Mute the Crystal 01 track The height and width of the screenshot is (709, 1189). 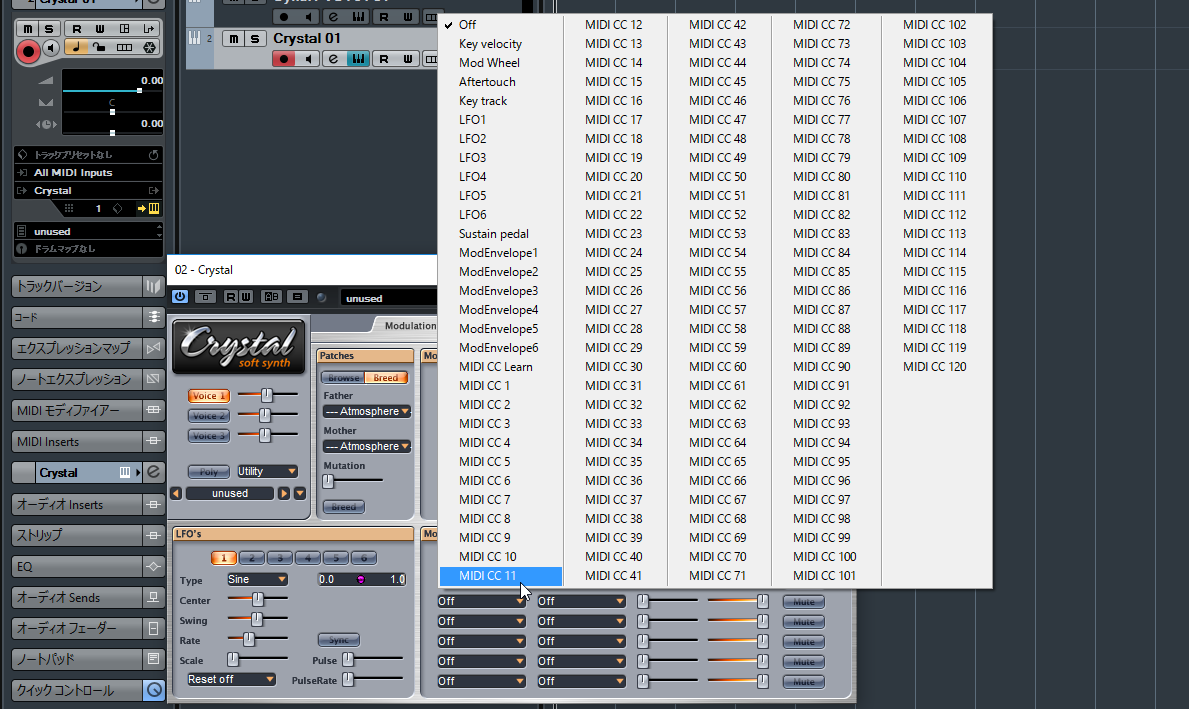(x=234, y=39)
